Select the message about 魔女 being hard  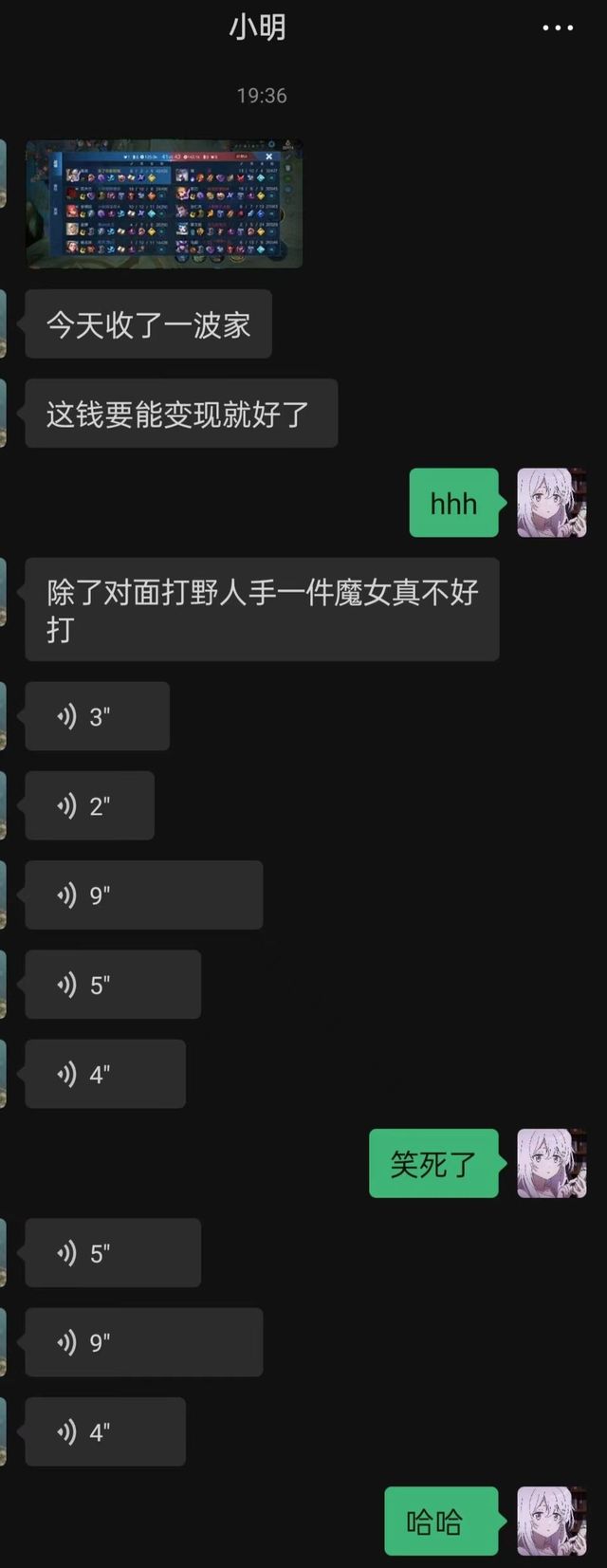pos(262,610)
